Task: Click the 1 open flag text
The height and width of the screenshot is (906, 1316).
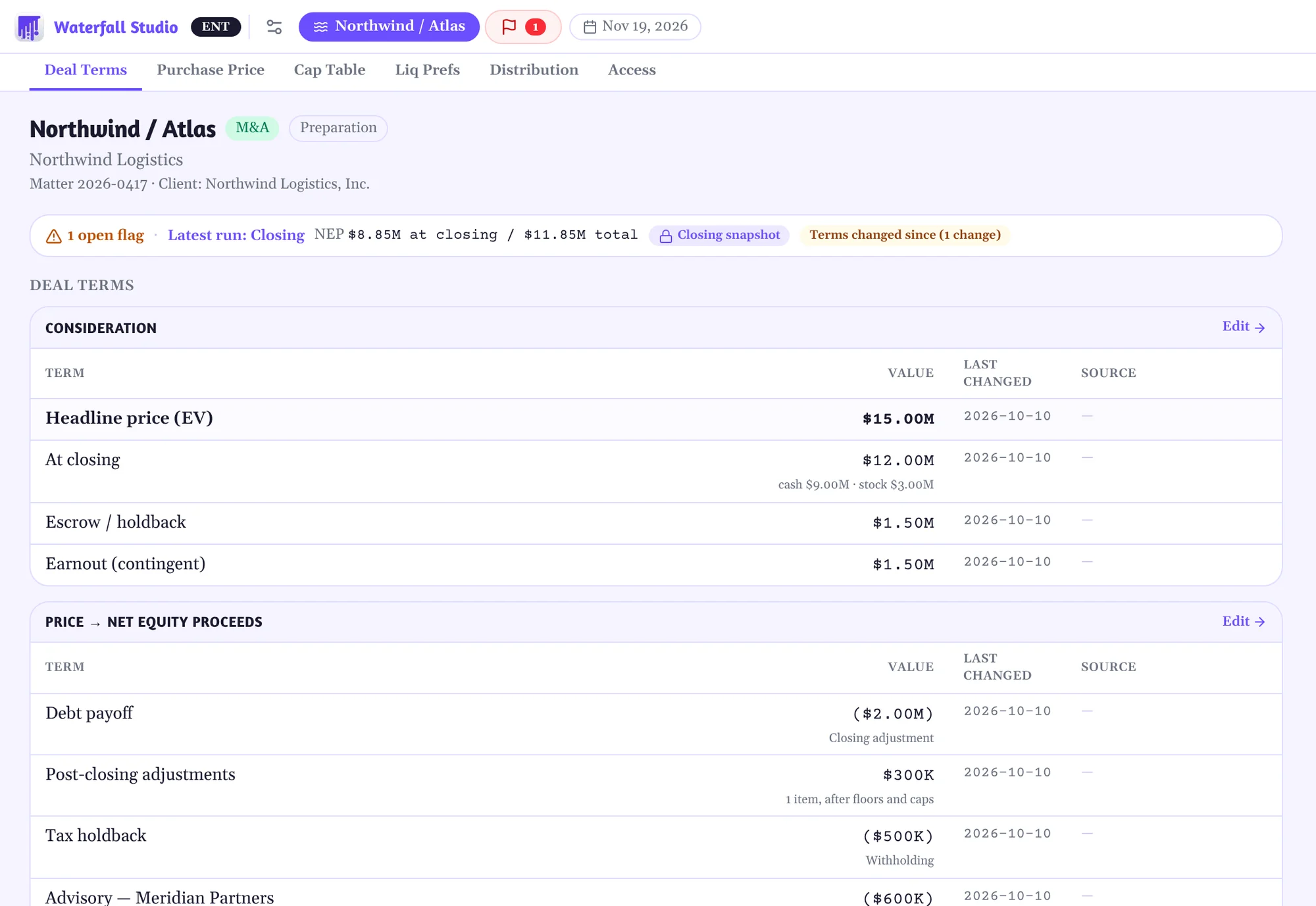Action: (x=105, y=235)
